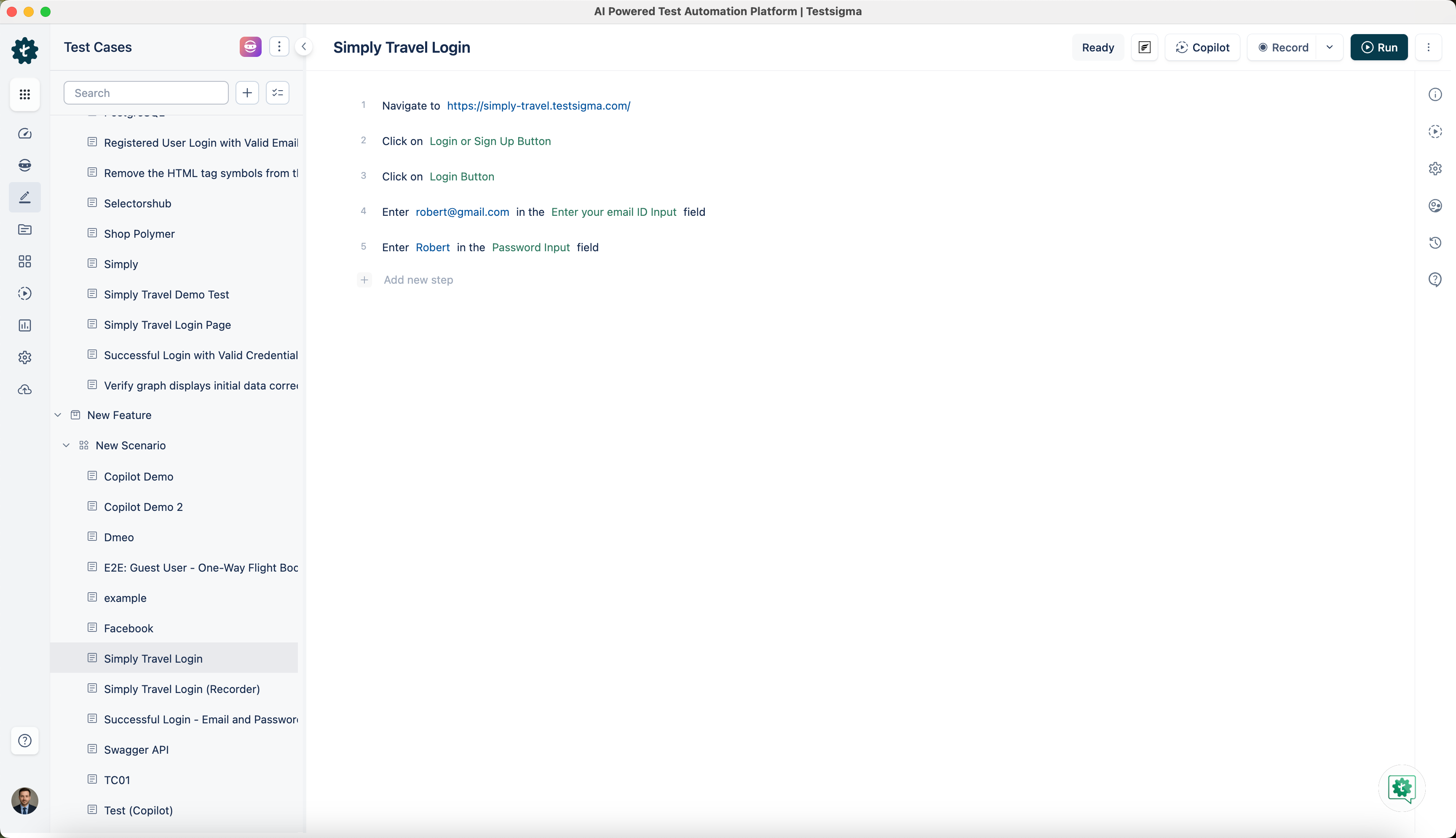Screen dimensions: 1456x838
Task: Open the version history clock icon
Action: pyautogui.click(x=1435, y=242)
